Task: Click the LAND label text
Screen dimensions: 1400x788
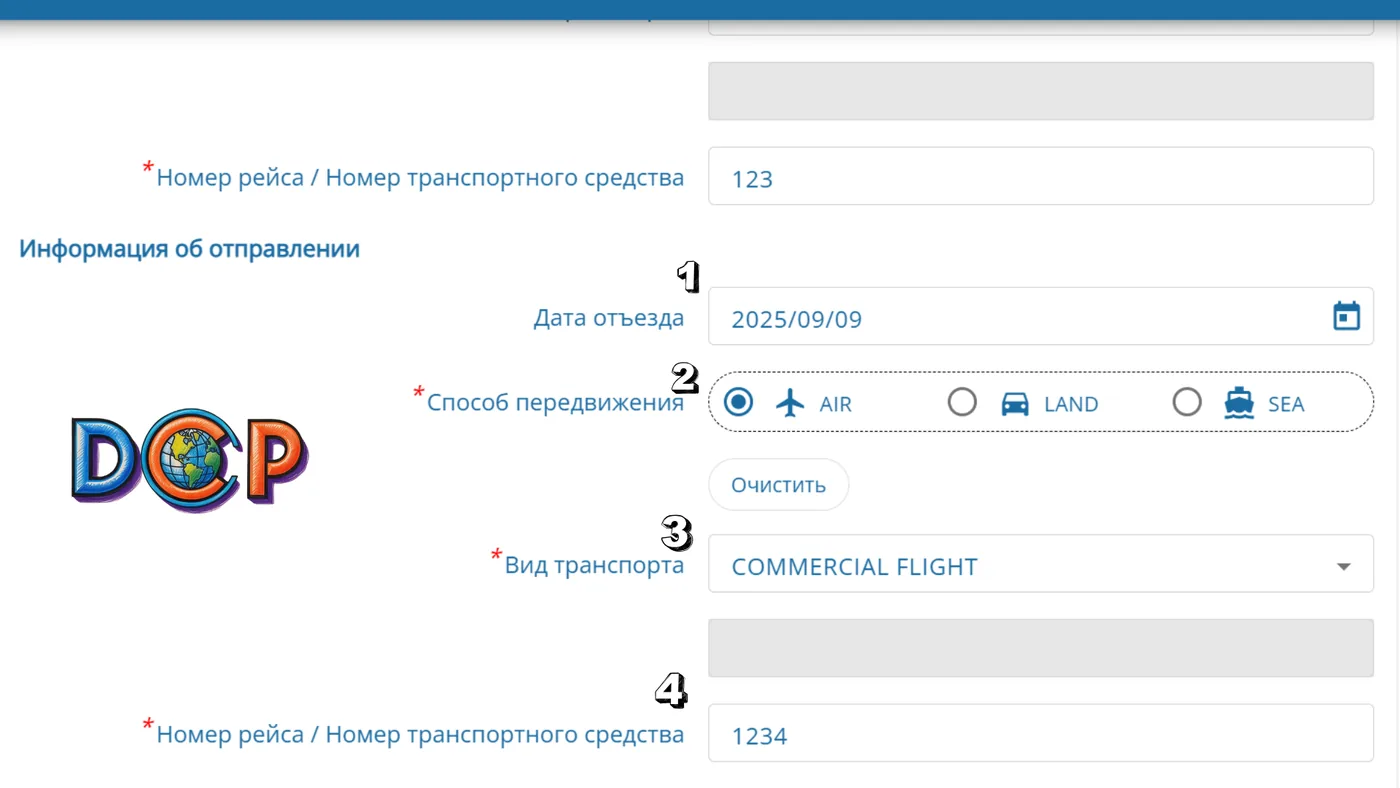Action: [1071, 404]
